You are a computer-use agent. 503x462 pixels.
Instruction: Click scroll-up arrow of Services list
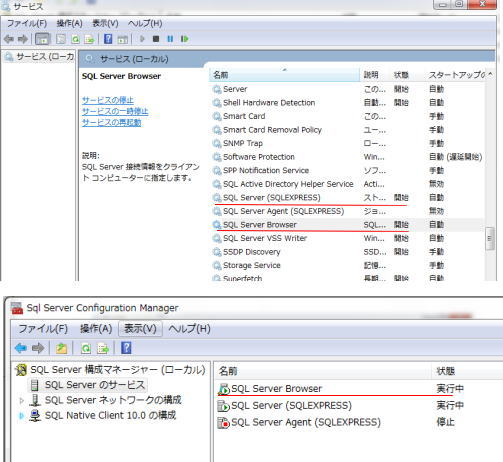tap(490, 74)
